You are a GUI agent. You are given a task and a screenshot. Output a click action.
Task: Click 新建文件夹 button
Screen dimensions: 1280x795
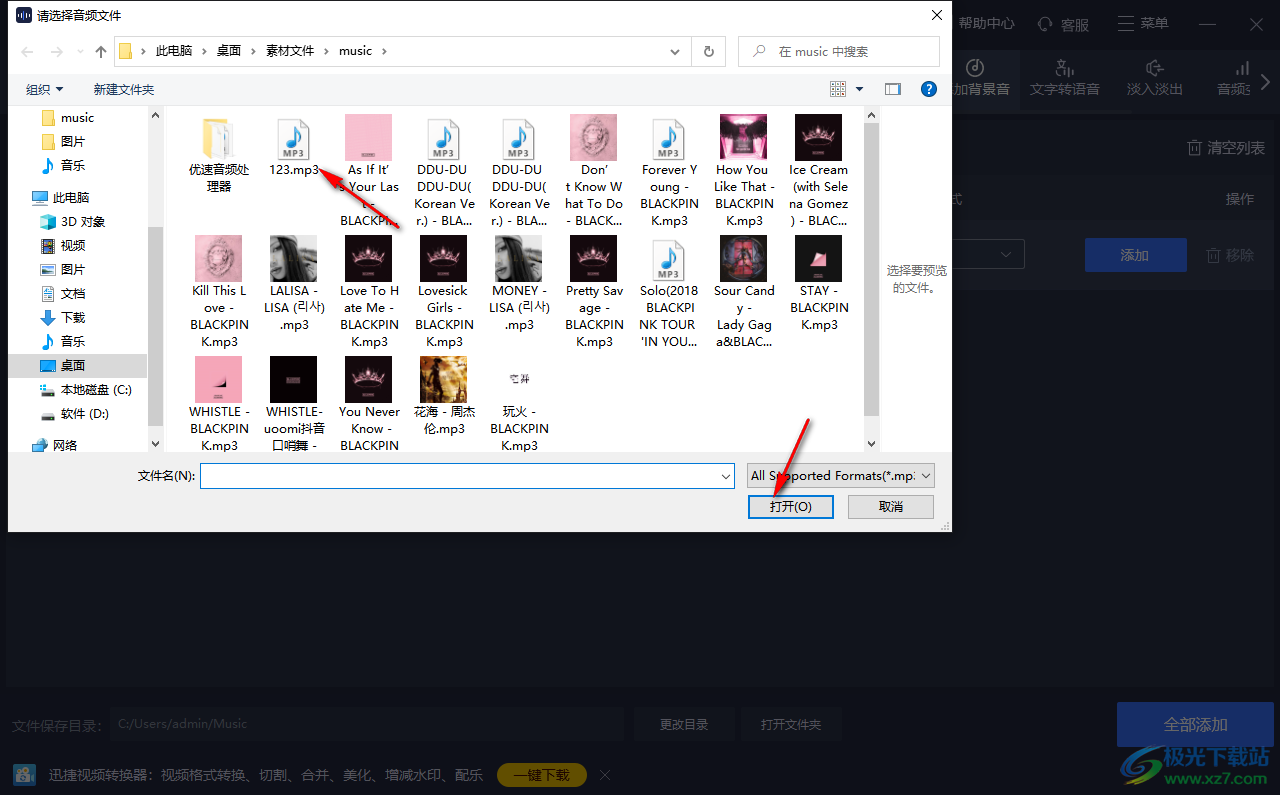pyautogui.click(x=124, y=89)
